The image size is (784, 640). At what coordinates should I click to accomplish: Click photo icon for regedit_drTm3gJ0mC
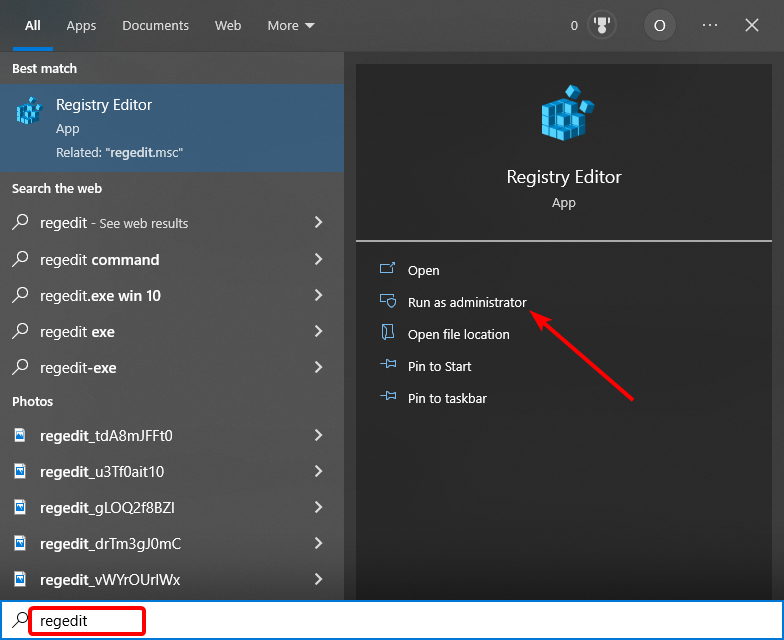click(x=20, y=543)
